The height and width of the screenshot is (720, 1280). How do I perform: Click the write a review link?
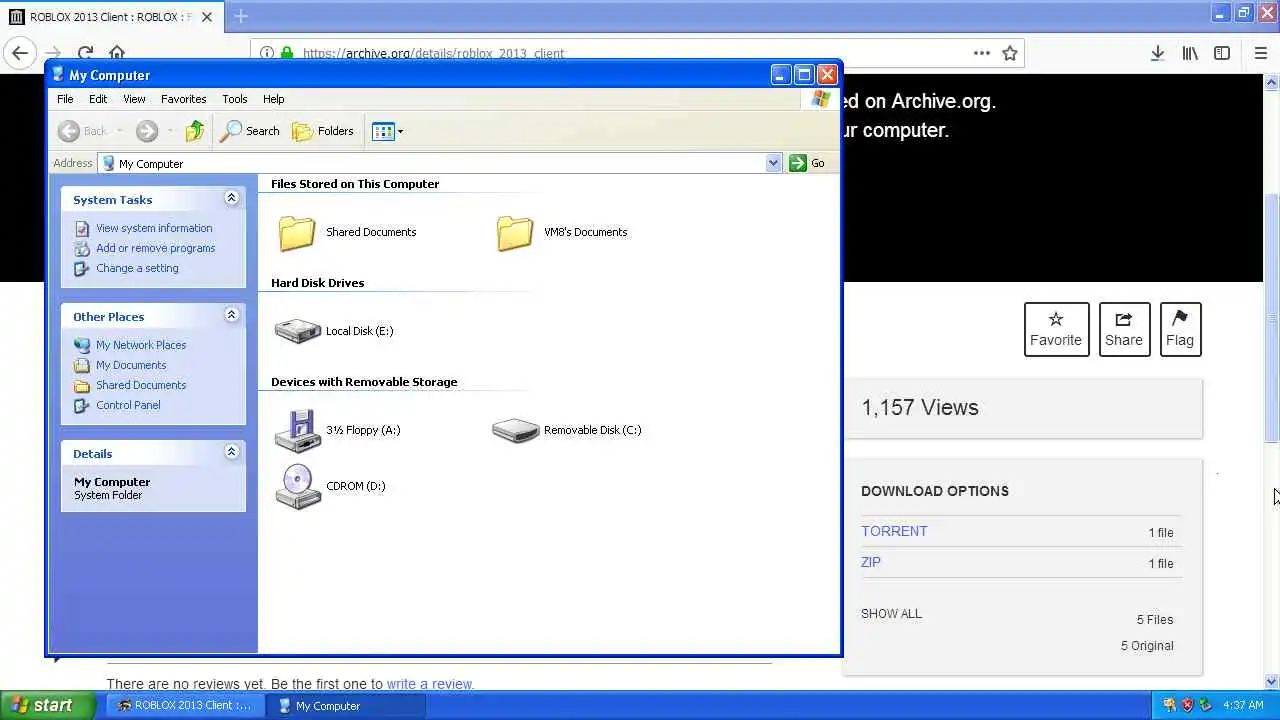coord(429,684)
